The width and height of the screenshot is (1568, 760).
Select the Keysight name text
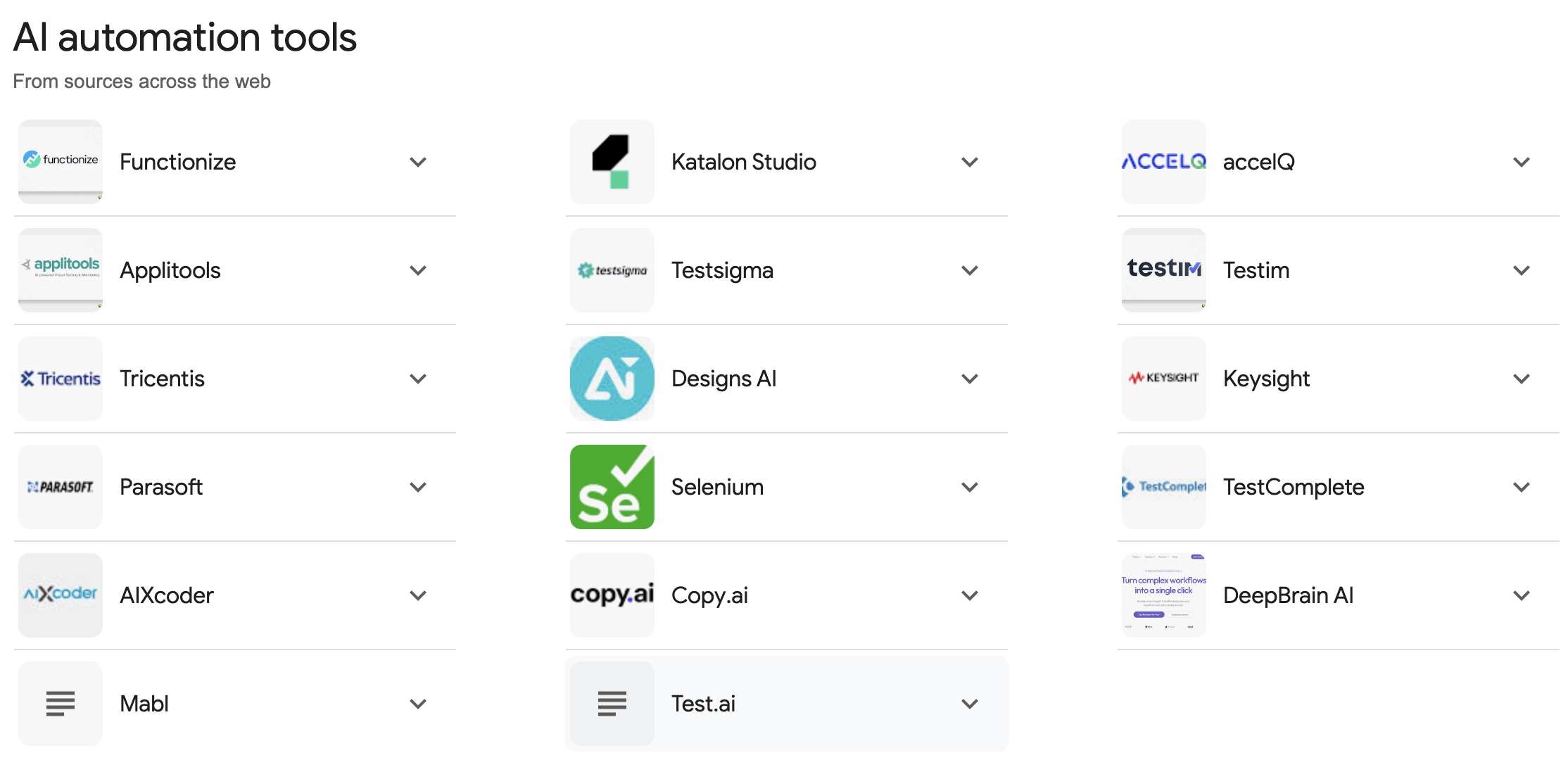[x=1266, y=379]
